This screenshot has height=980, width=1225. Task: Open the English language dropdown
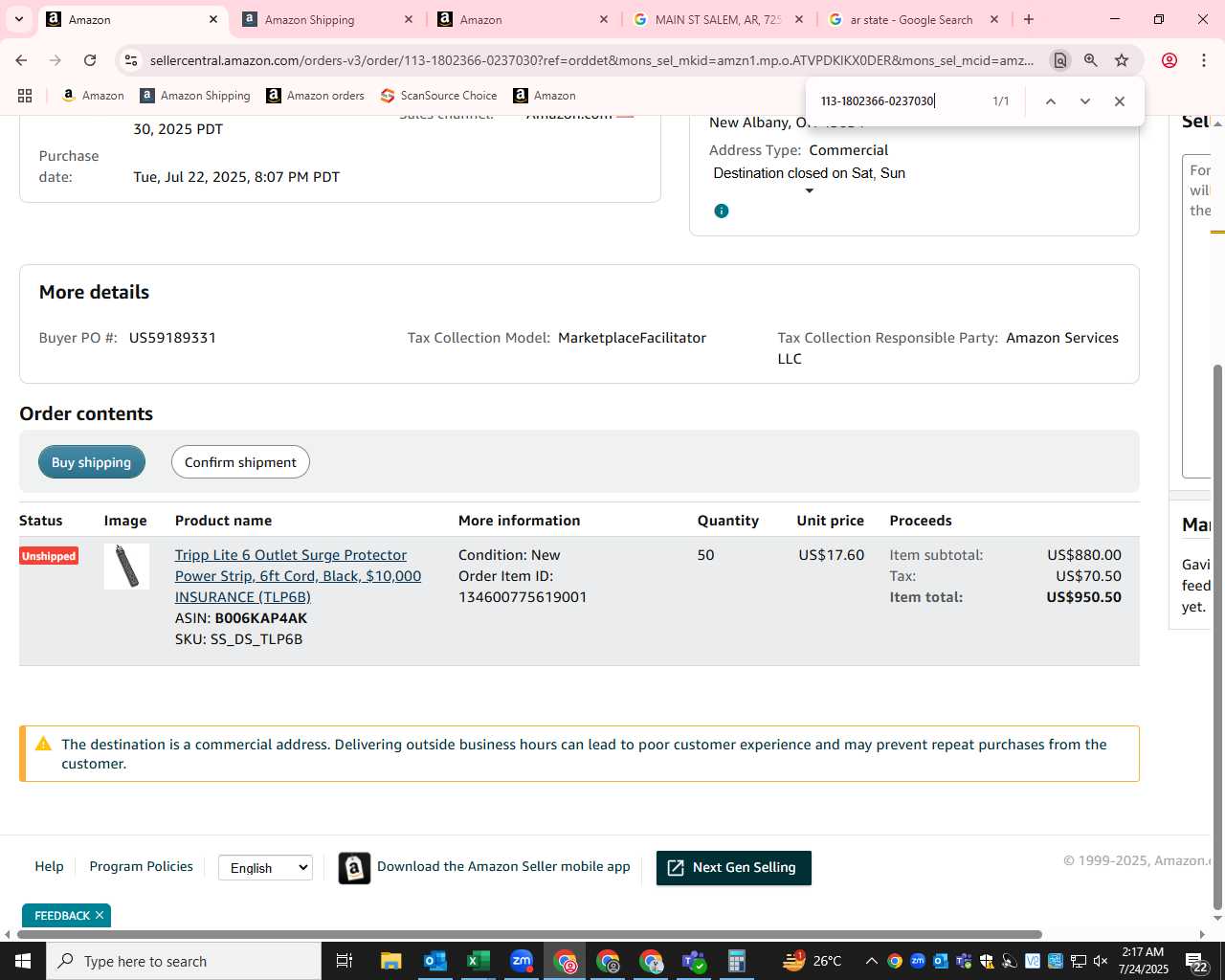pos(265,868)
